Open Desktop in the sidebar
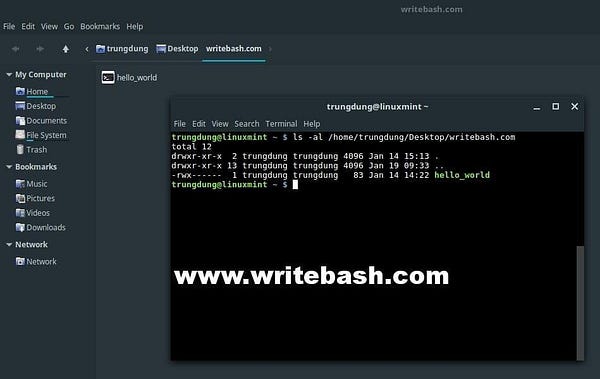The height and width of the screenshot is (379, 600). (41, 106)
